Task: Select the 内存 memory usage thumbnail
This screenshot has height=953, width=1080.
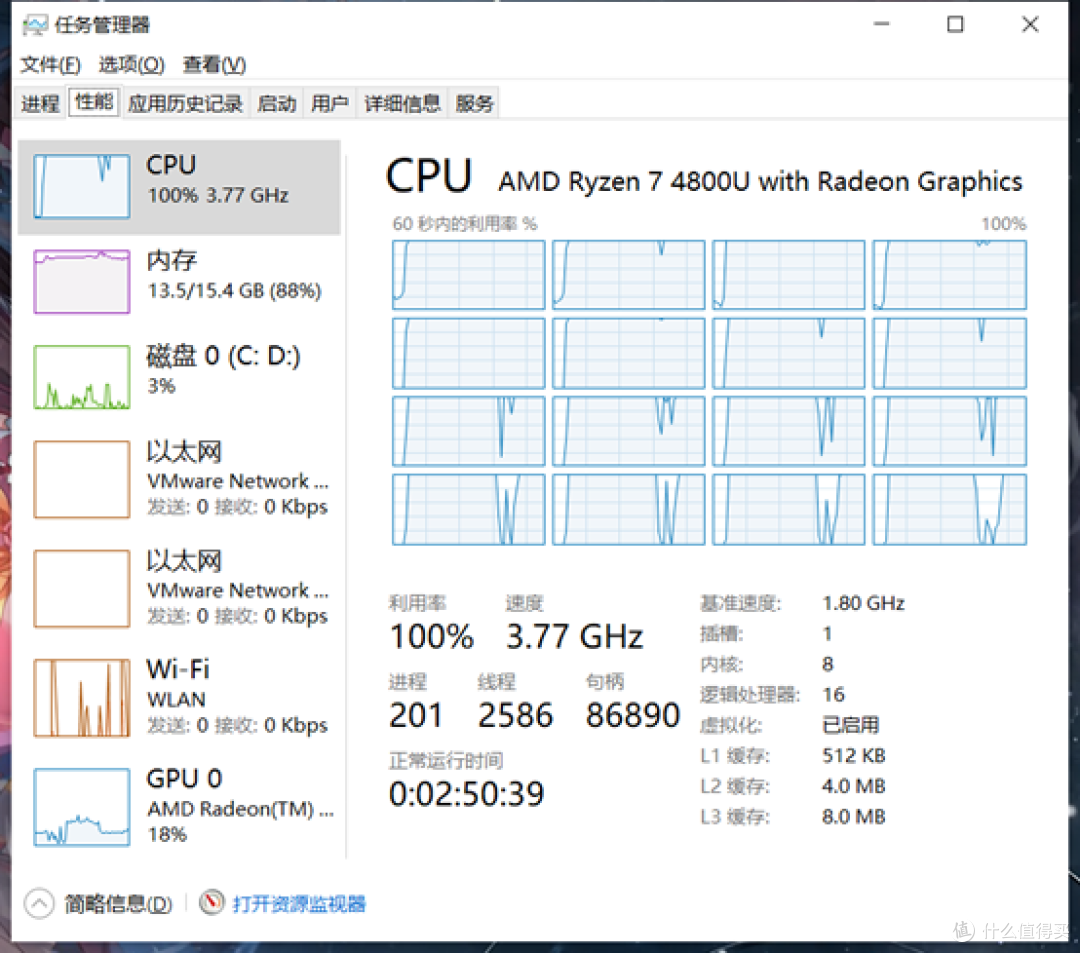Action: coord(82,282)
